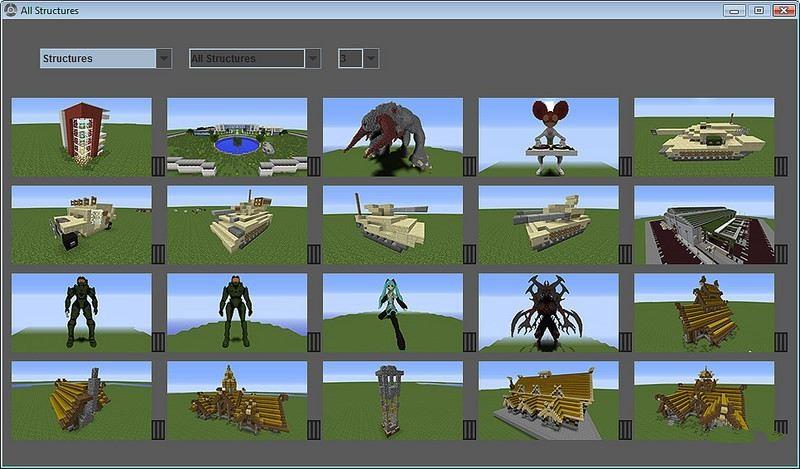Expand the All Structures dropdown arrow
The width and height of the screenshot is (800, 469).
click(x=313, y=59)
